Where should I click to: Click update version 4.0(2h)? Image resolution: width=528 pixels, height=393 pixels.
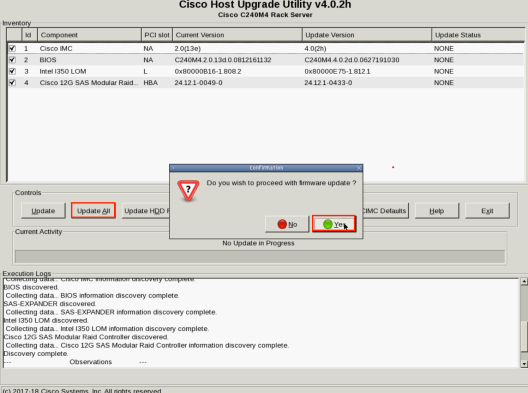tap(315, 48)
